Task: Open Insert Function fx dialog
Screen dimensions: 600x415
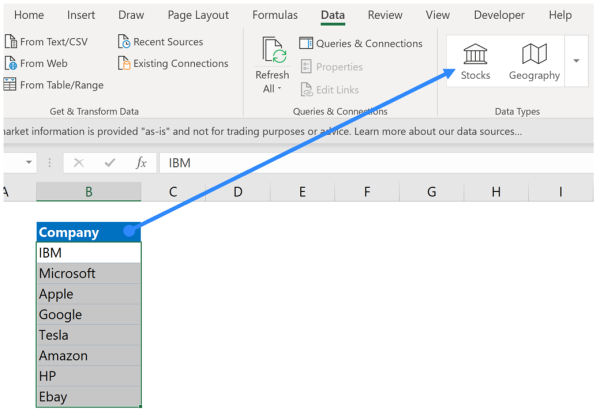Action: (141, 163)
